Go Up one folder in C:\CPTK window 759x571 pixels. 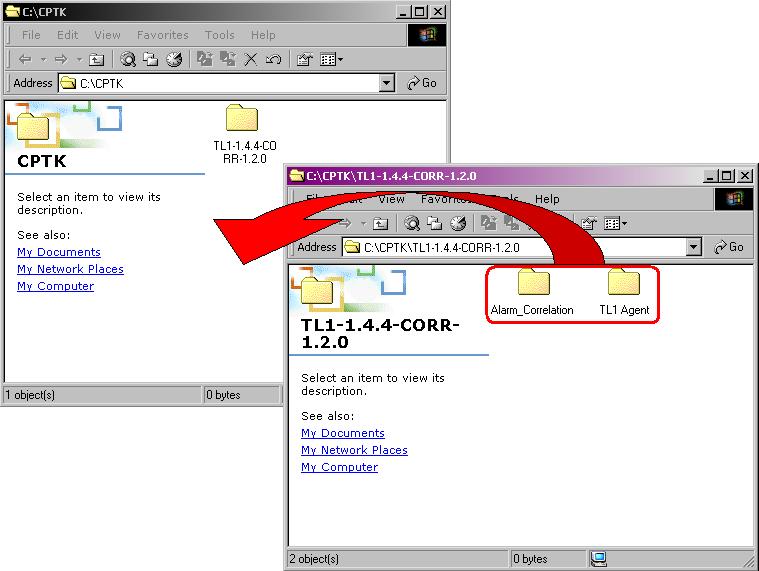coord(97,60)
